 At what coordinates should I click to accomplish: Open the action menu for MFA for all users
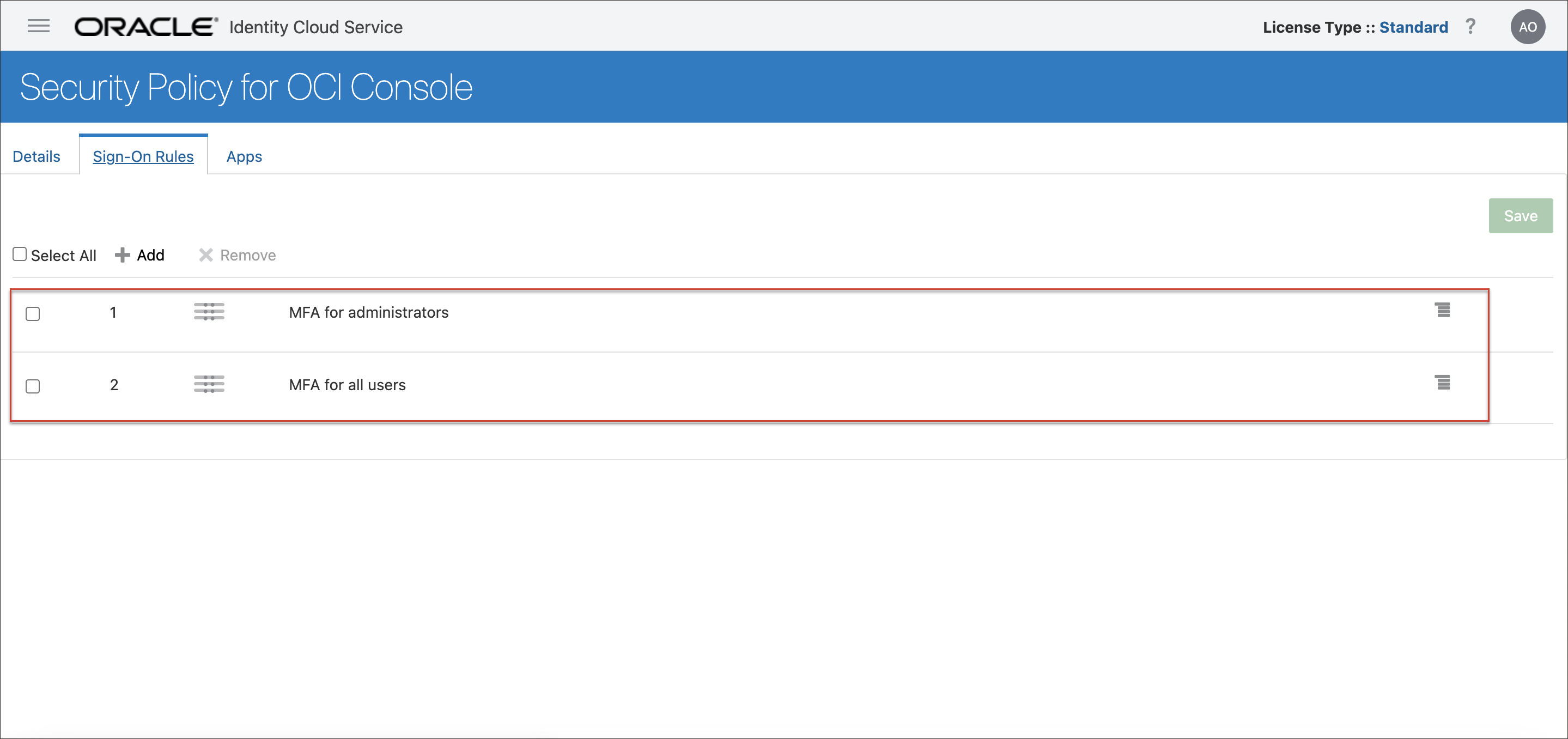pos(1443,383)
